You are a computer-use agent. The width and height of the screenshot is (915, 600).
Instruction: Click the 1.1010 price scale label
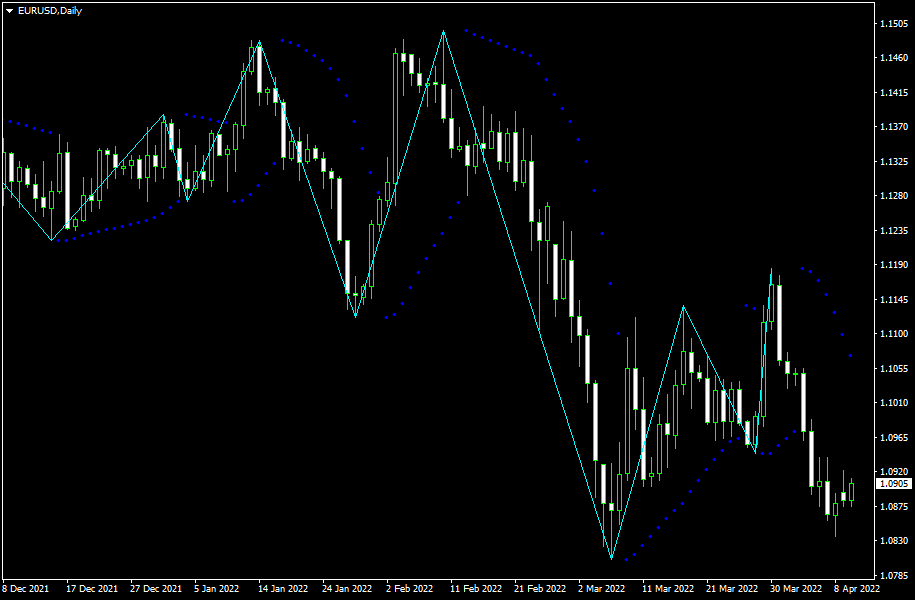click(x=894, y=403)
